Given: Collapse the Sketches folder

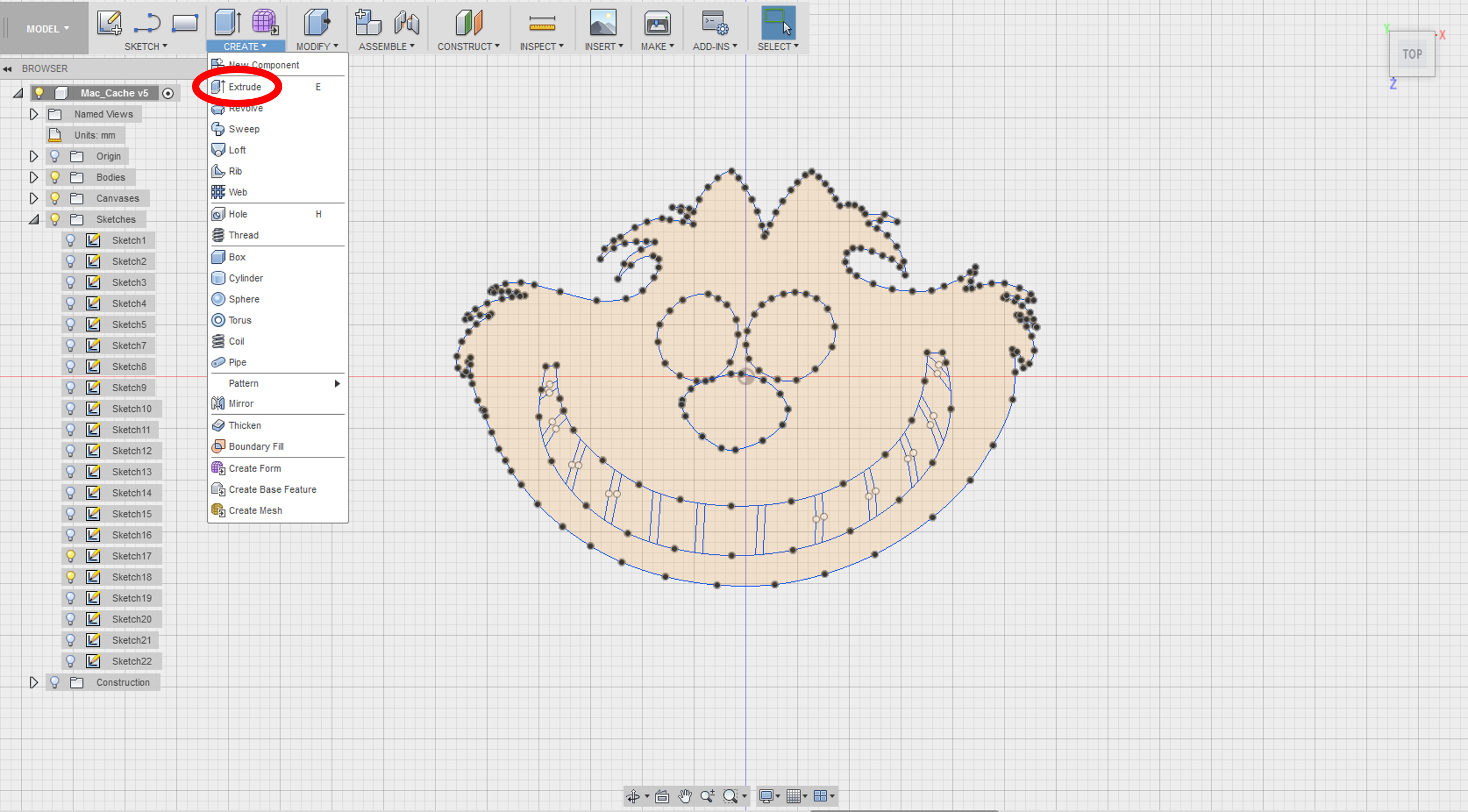Looking at the screenshot, I should click(x=34, y=219).
